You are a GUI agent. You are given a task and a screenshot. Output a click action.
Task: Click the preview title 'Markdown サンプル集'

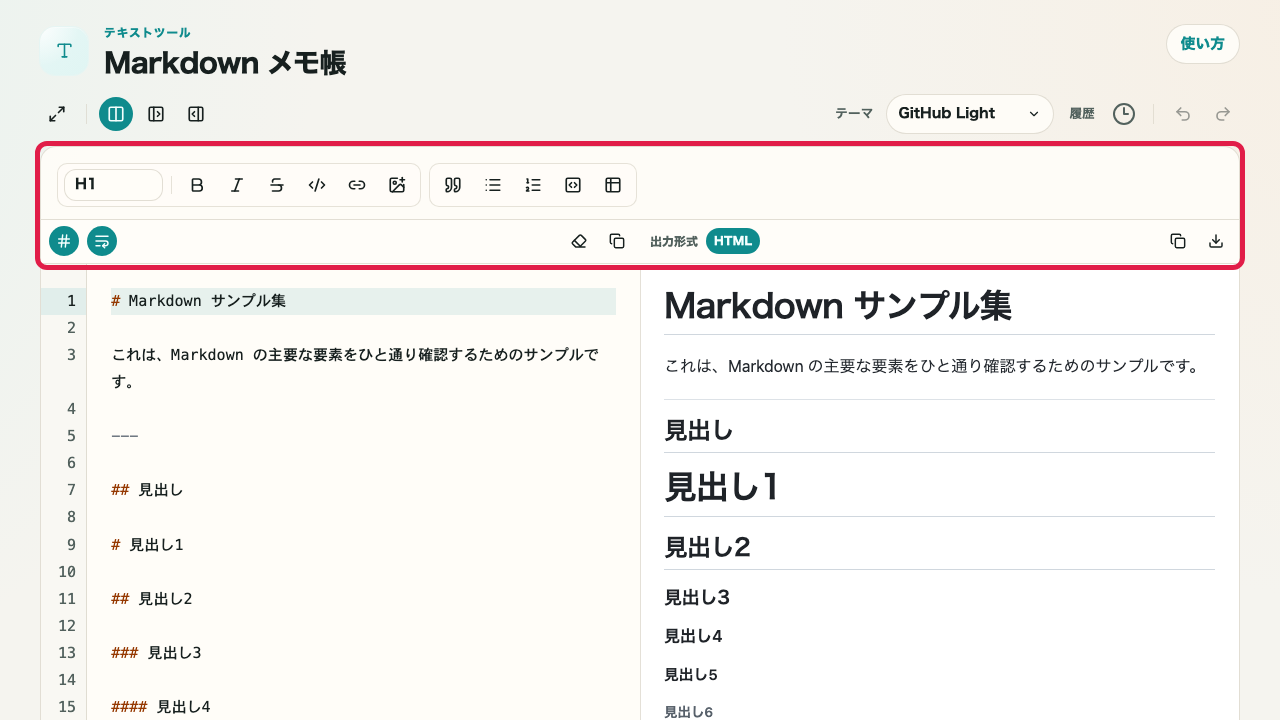pos(838,306)
